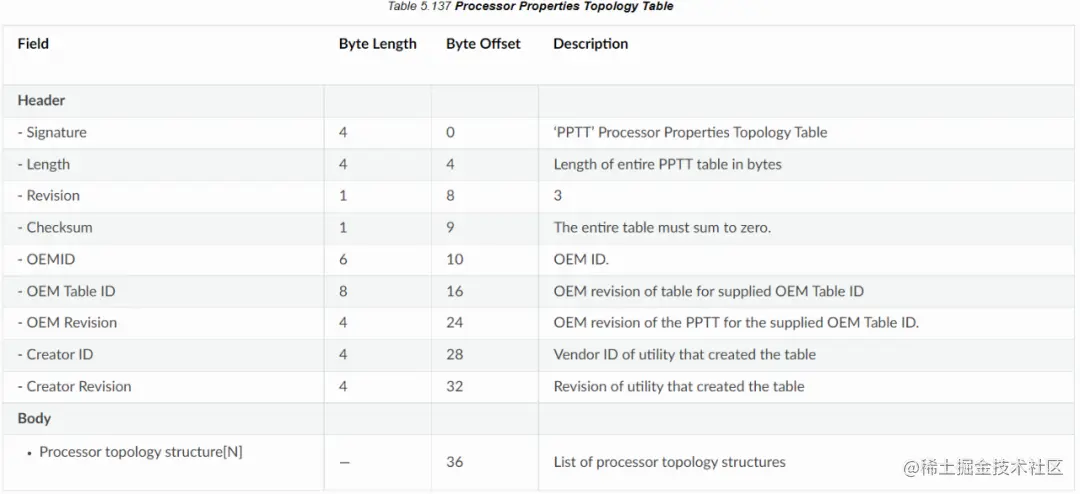The image size is (1080, 494).
Task: Click the 'Field' column header
Action: point(33,44)
